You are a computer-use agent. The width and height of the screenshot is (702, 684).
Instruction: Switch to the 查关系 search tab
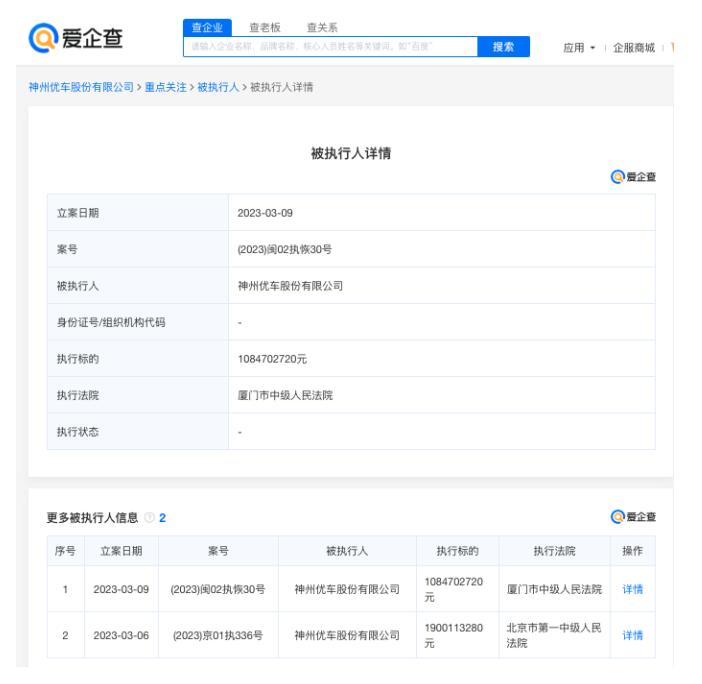pos(322,28)
